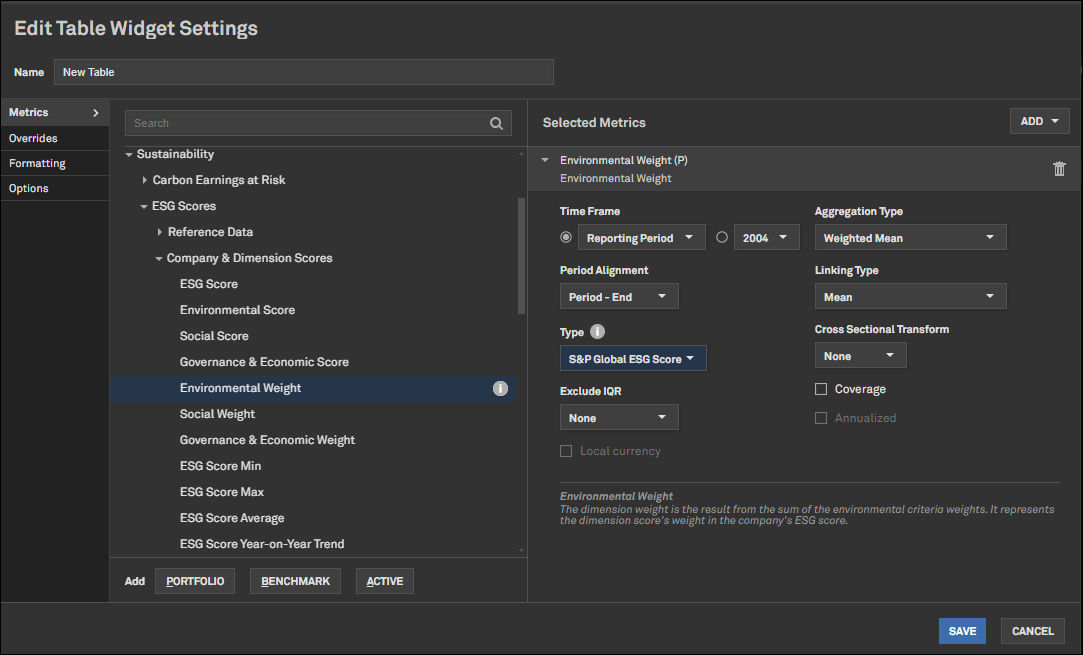Screen dimensions: 1083x655
Task: Switch to the Overrides tab
Action: (34, 138)
